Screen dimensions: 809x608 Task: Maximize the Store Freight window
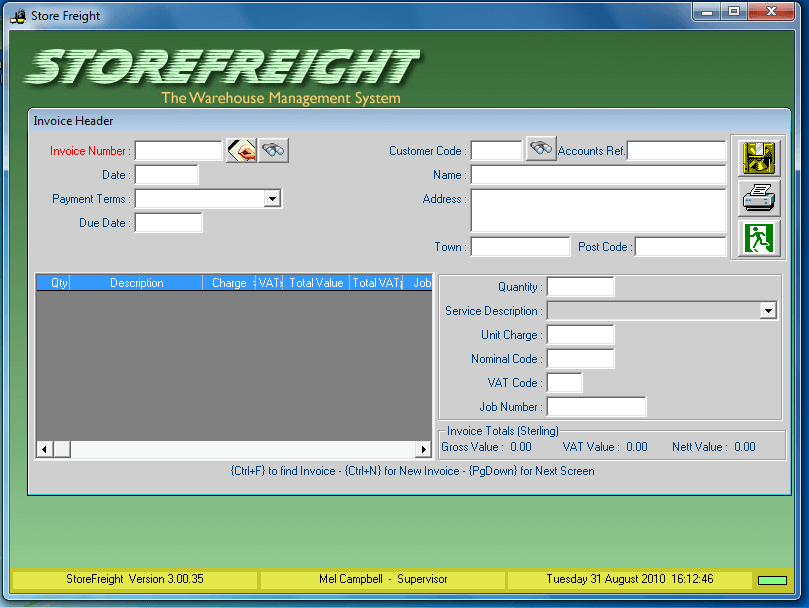734,12
